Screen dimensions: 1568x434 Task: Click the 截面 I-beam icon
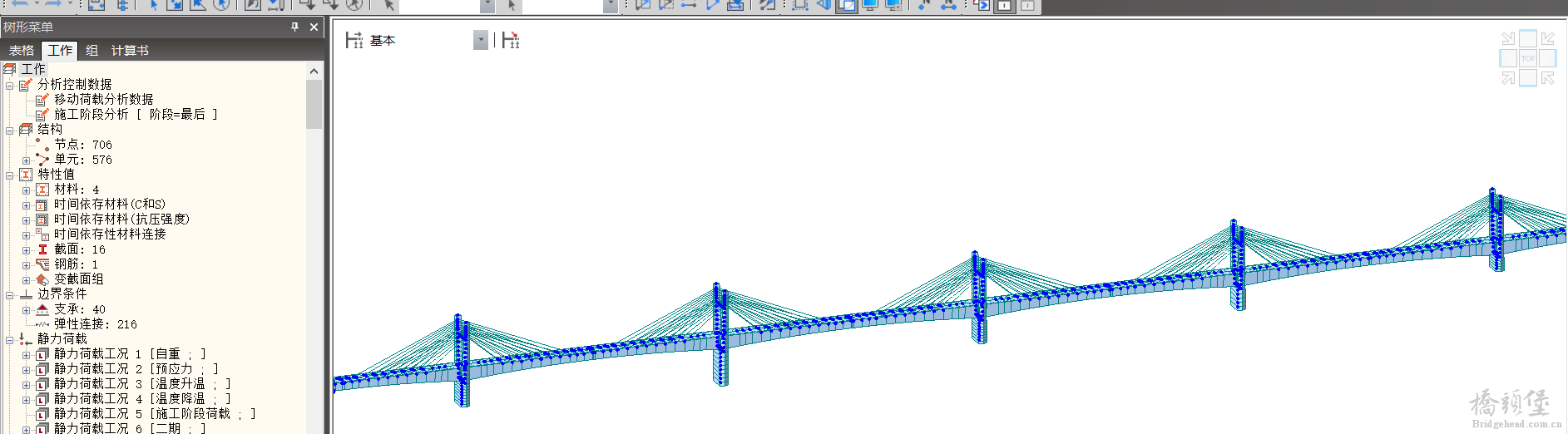pyautogui.click(x=42, y=249)
